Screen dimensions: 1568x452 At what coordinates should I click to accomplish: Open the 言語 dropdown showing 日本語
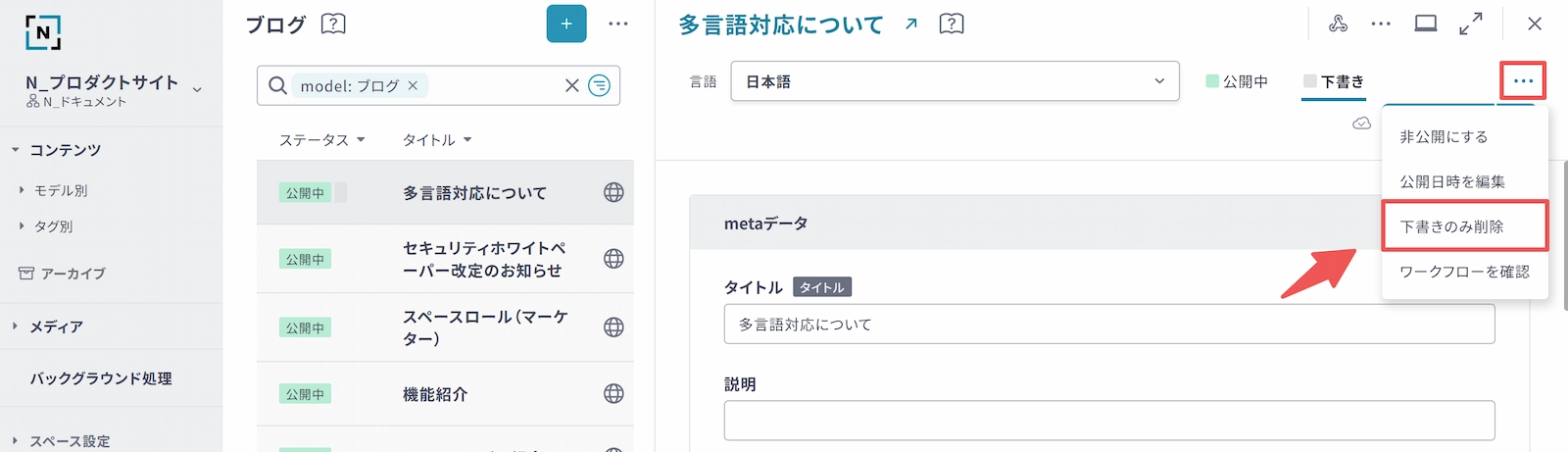tap(955, 81)
